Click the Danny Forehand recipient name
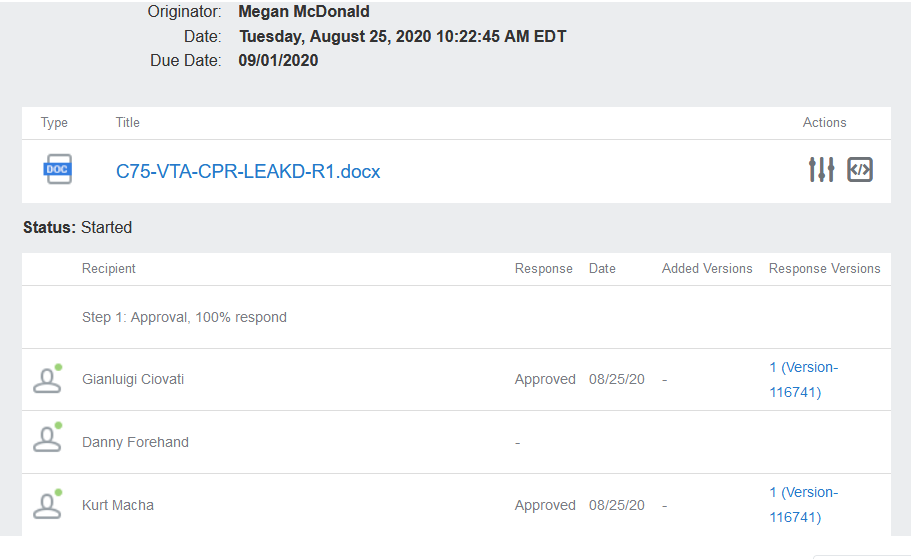This screenshot has width=911, height=559. 135,442
